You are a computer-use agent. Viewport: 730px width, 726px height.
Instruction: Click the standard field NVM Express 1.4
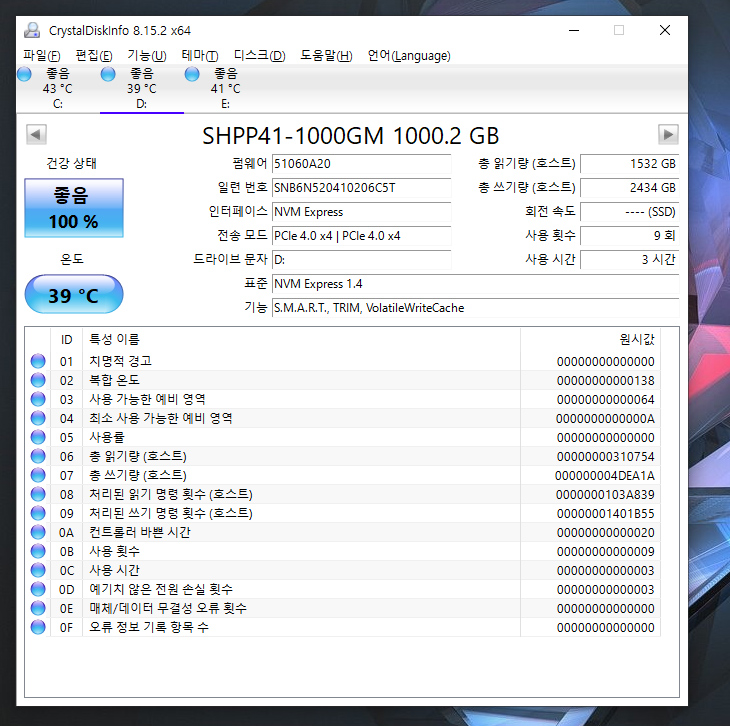[x=475, y=284]
